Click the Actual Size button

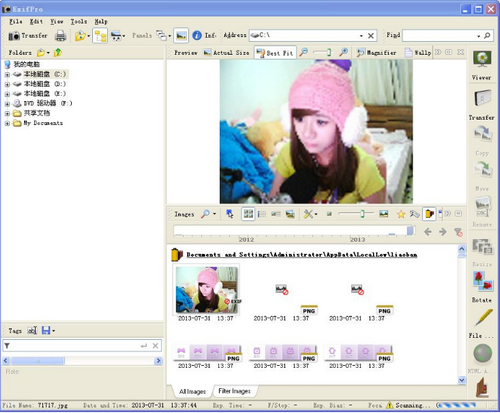(226, 53)
